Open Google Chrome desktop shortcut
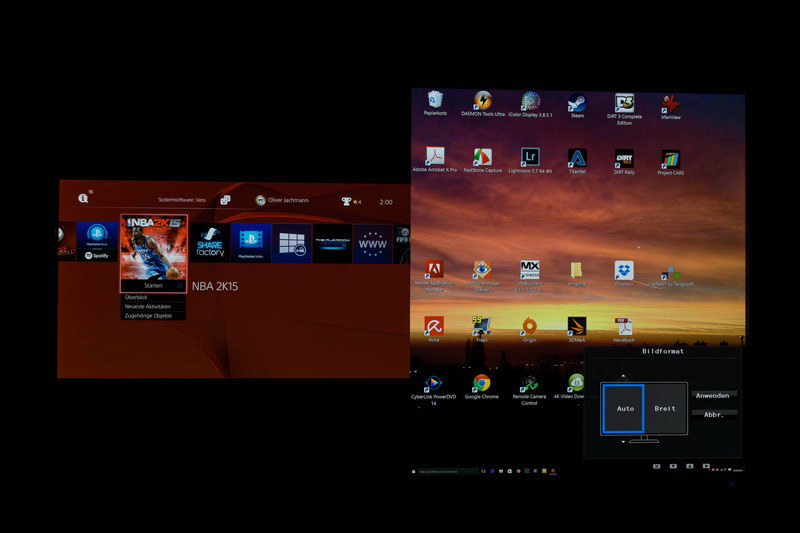The width and height of the screenshot is (800, 533). point(482,387)
